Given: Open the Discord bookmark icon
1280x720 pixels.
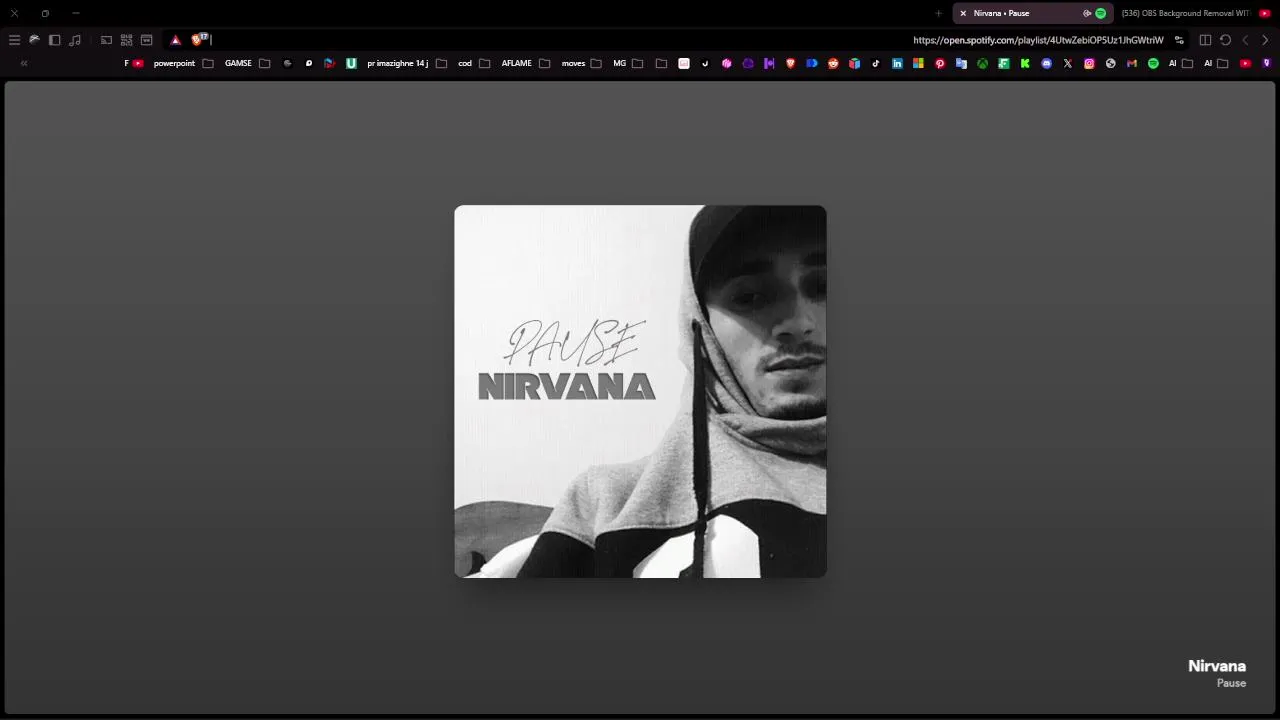Looking at the screenshot, I should [x=1047, y=63].
